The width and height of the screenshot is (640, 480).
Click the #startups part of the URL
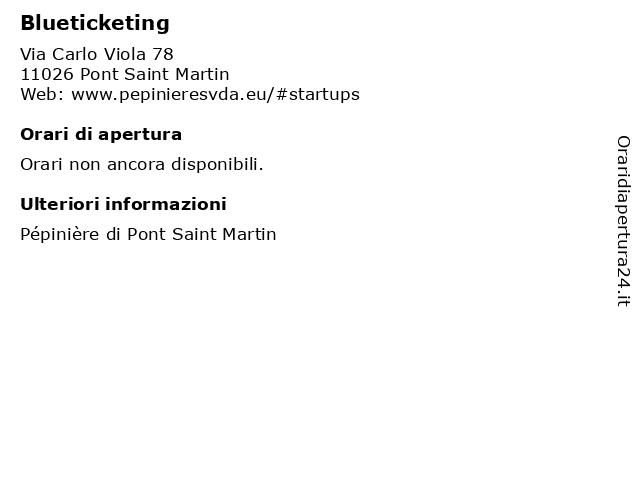click(x=318, y=95)
